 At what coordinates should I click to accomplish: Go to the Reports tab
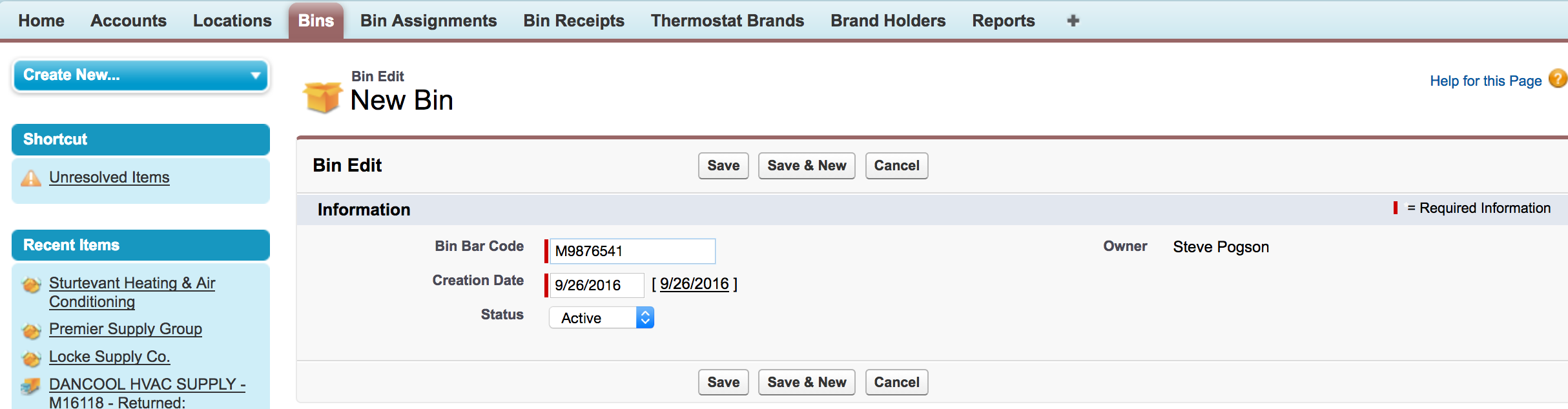[x=1003, y=21]
